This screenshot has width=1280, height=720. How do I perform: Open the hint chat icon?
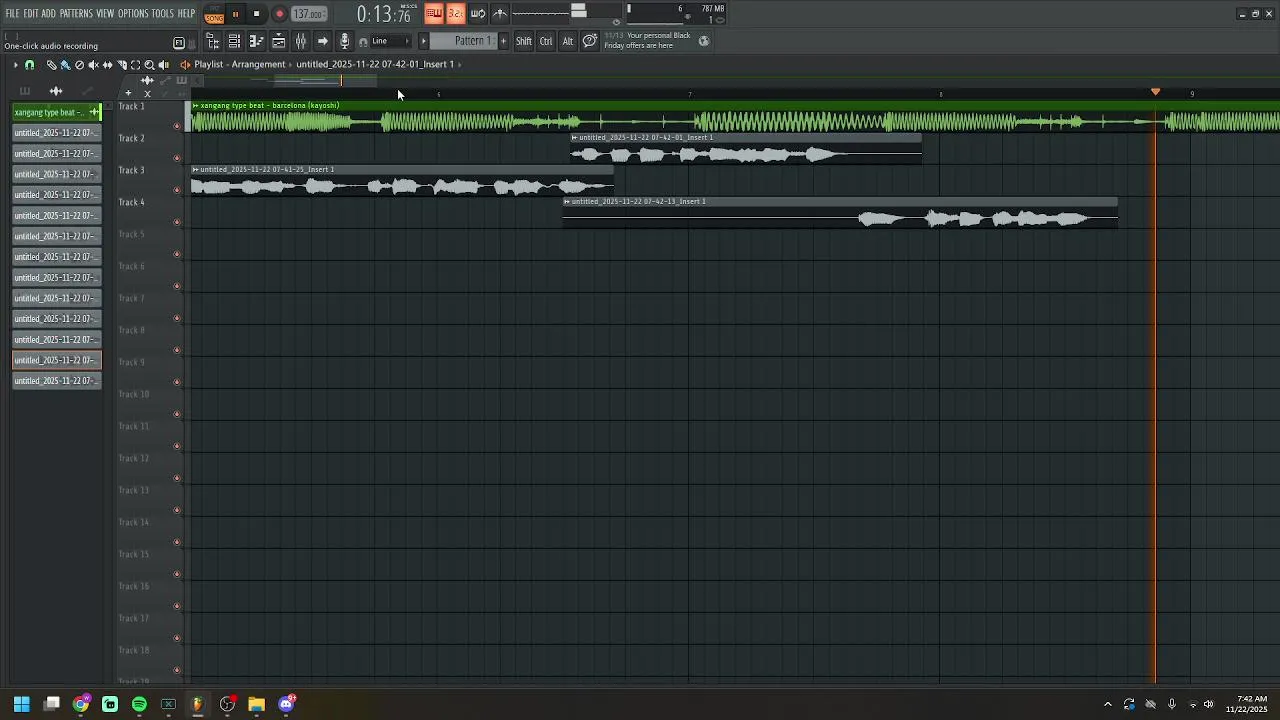(x=590, y=41)
